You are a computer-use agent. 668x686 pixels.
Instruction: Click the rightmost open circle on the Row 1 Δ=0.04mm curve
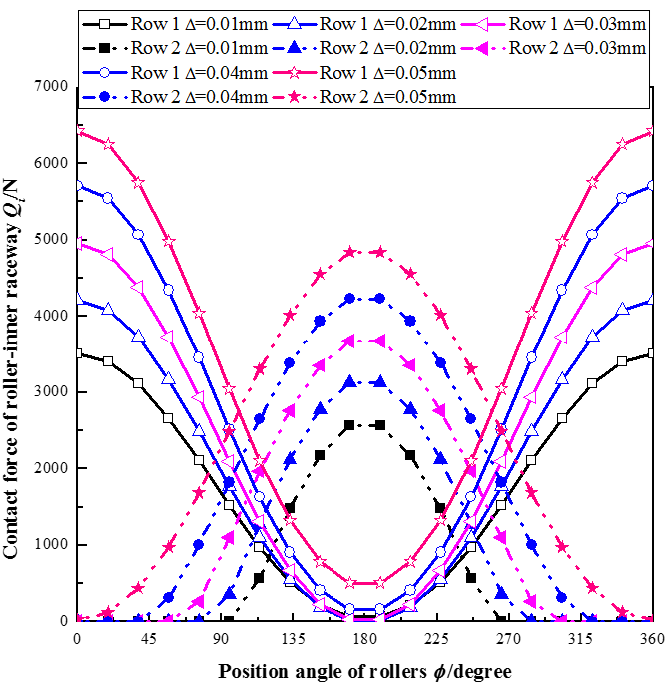[x=653, y=185]
